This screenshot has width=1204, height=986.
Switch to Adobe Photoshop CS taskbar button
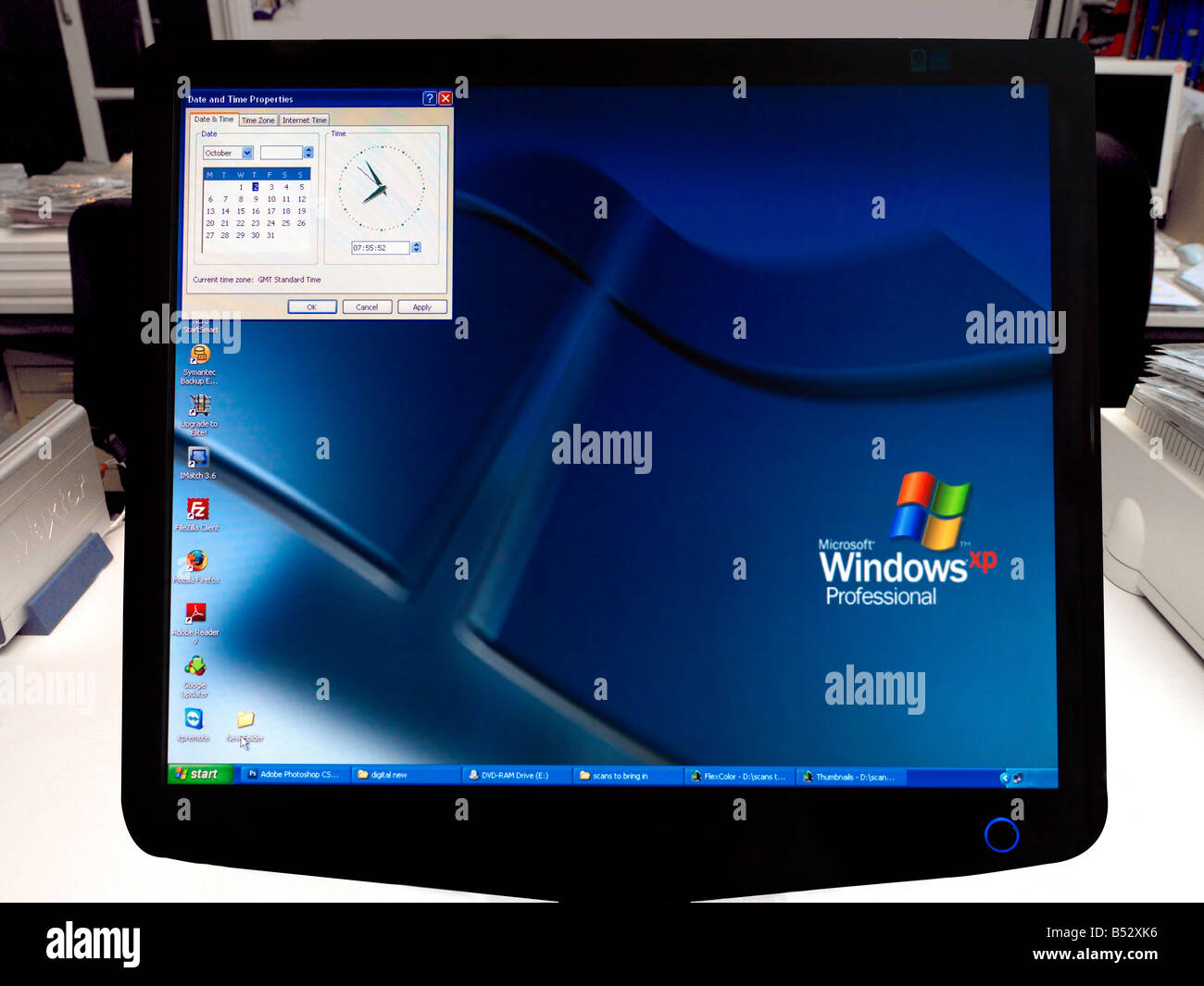(x=295, y=774)
